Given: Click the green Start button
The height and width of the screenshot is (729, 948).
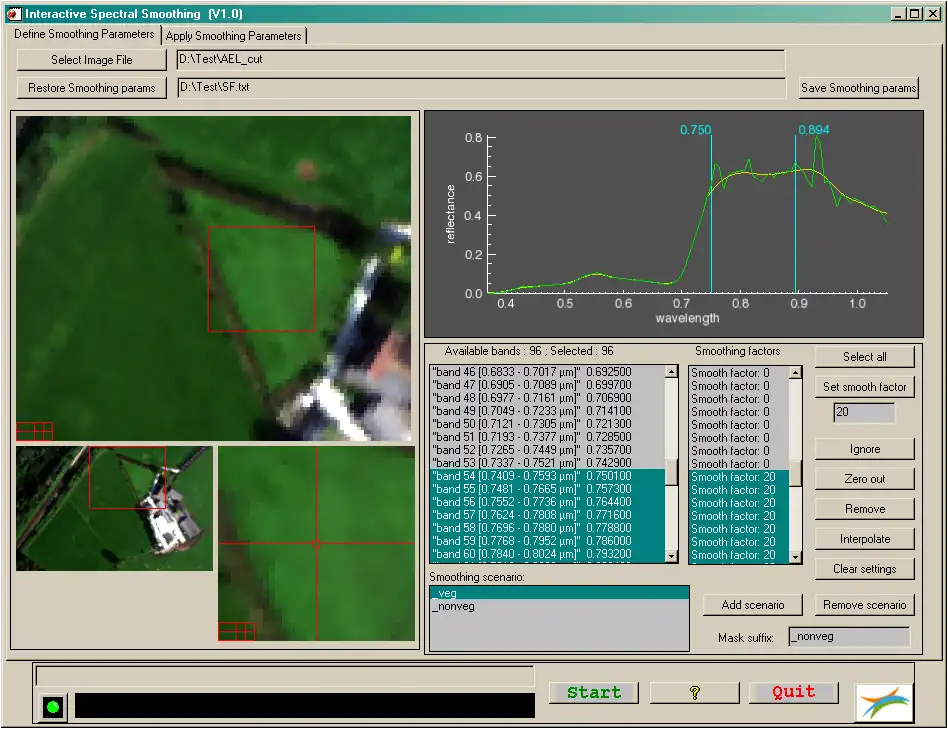Looking at the screenshot, I should 594,693.
